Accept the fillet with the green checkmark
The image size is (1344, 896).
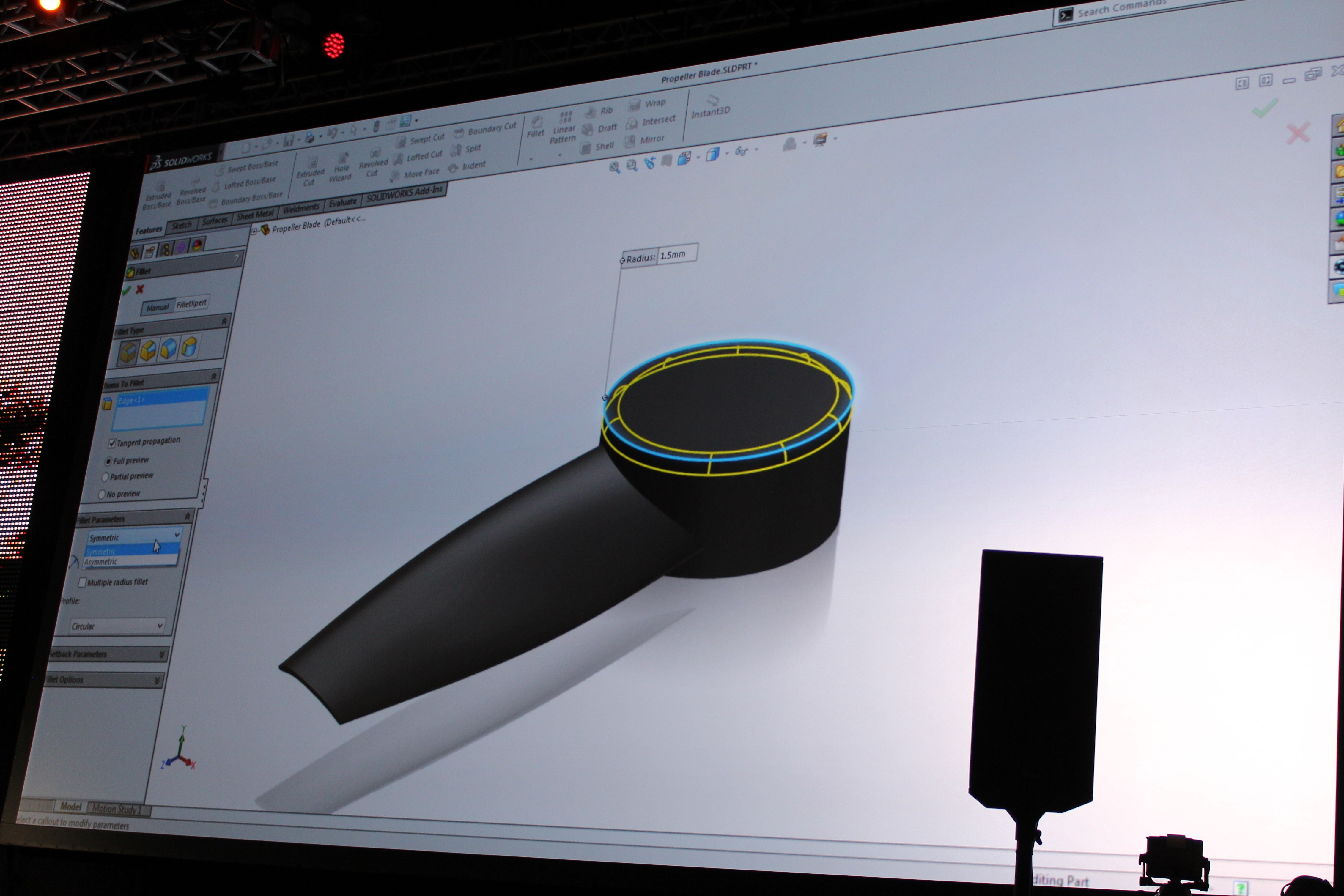pos(126,291)
